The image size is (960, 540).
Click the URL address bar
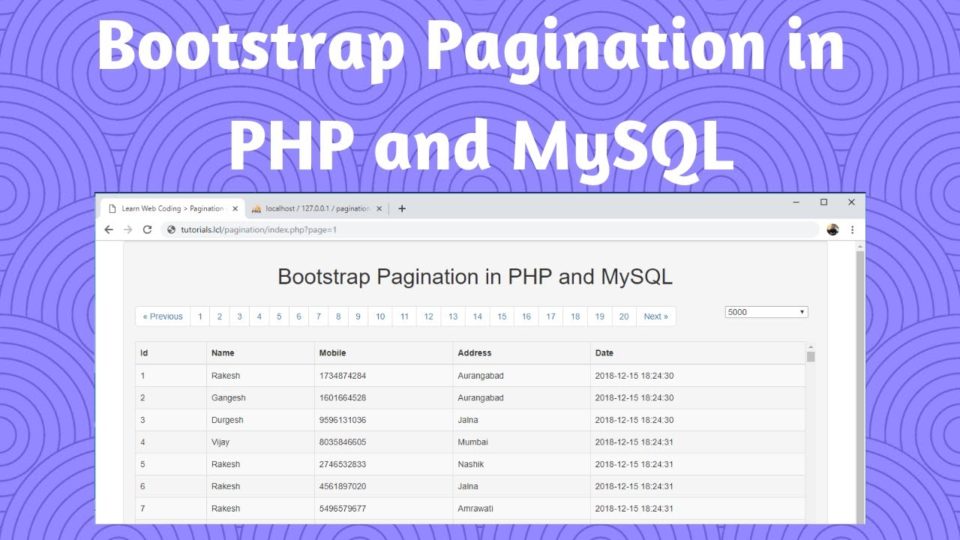[480, 230]
